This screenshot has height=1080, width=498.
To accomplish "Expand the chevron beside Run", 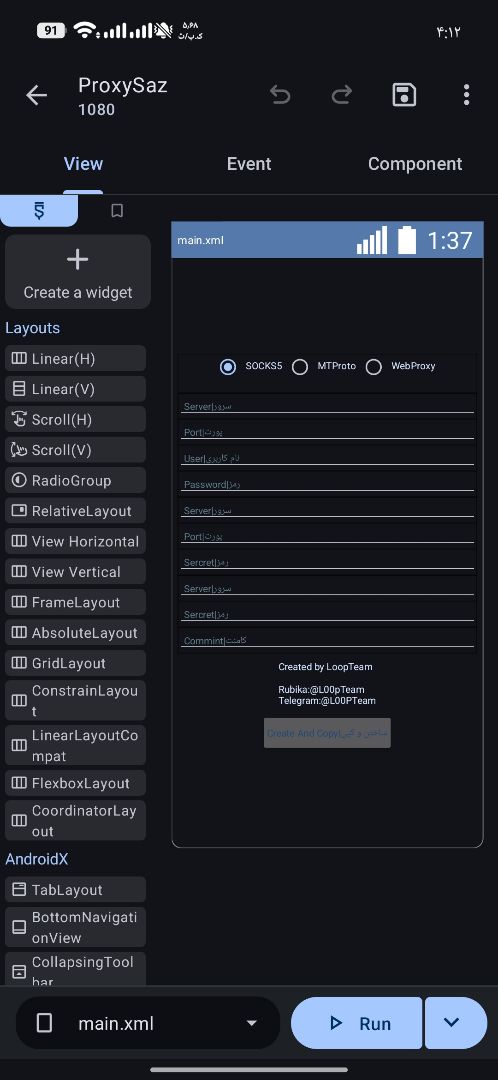I will 455,1023.
